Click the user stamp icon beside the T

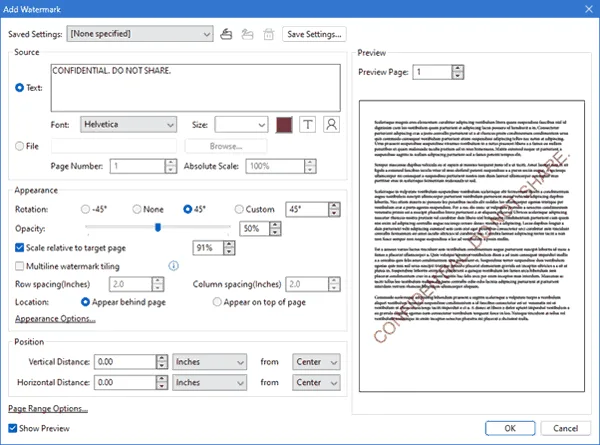[332, 125]
